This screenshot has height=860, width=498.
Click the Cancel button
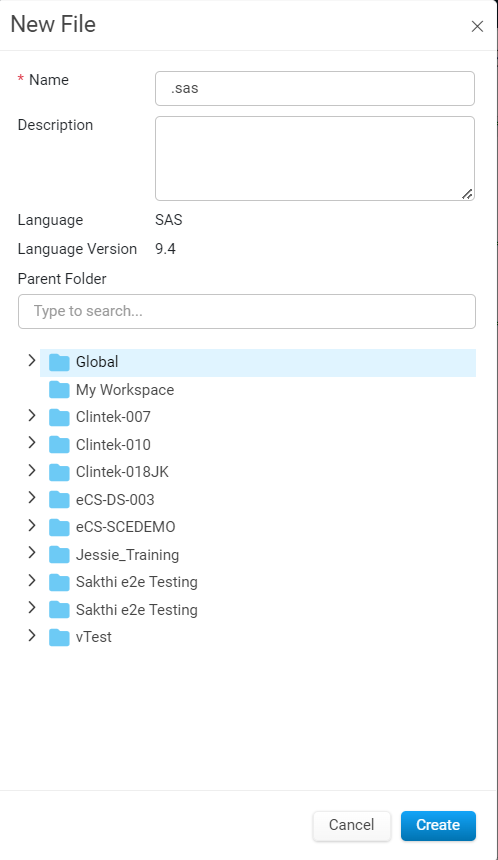click(352, 825)
